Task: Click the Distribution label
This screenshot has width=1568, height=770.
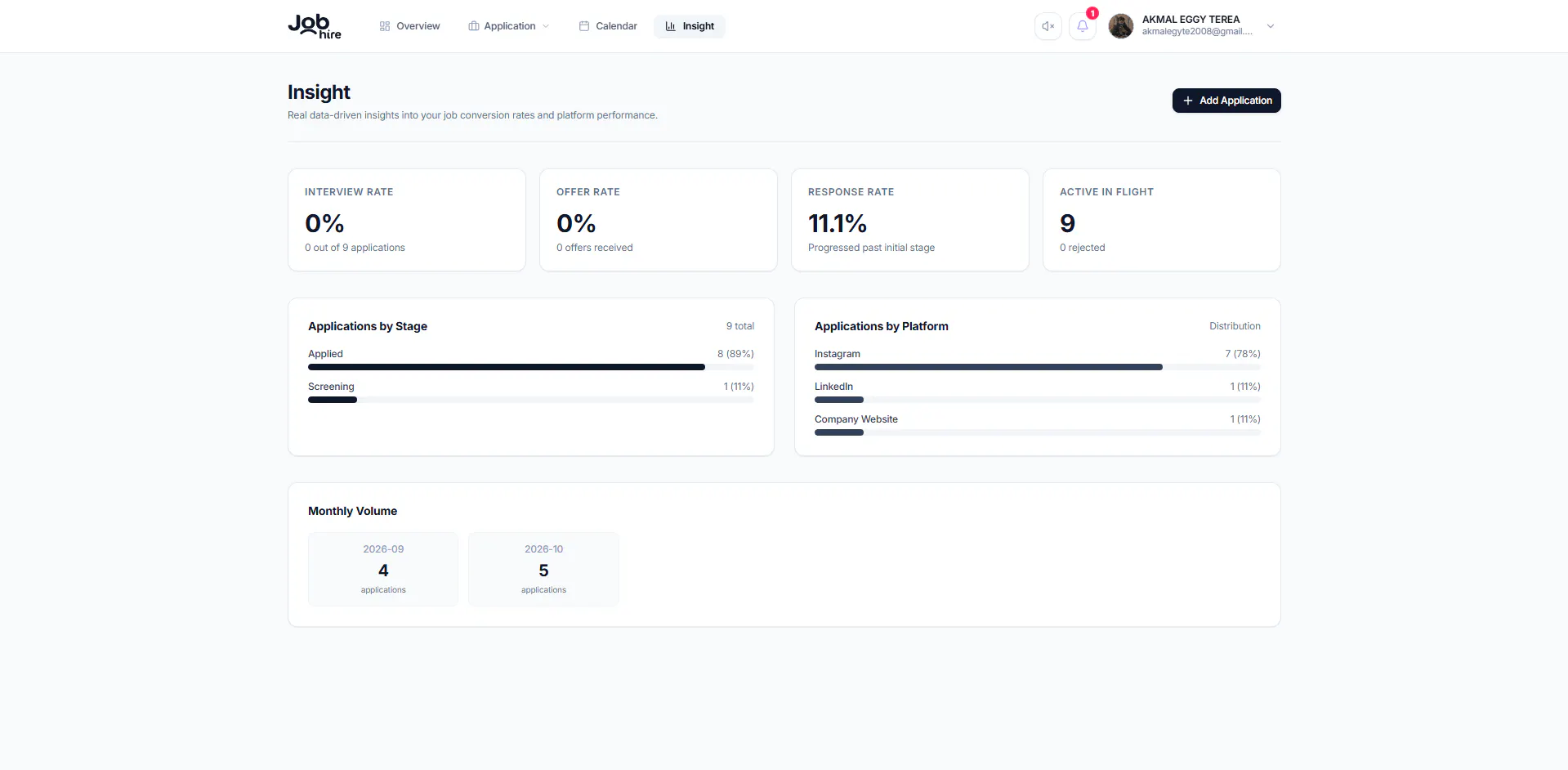Action: click(1235, 326)
